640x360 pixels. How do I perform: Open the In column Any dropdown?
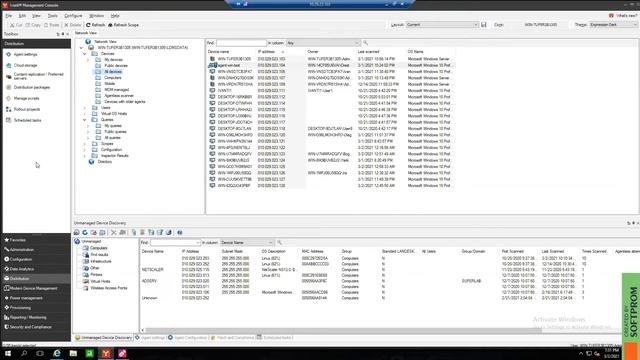323,43
